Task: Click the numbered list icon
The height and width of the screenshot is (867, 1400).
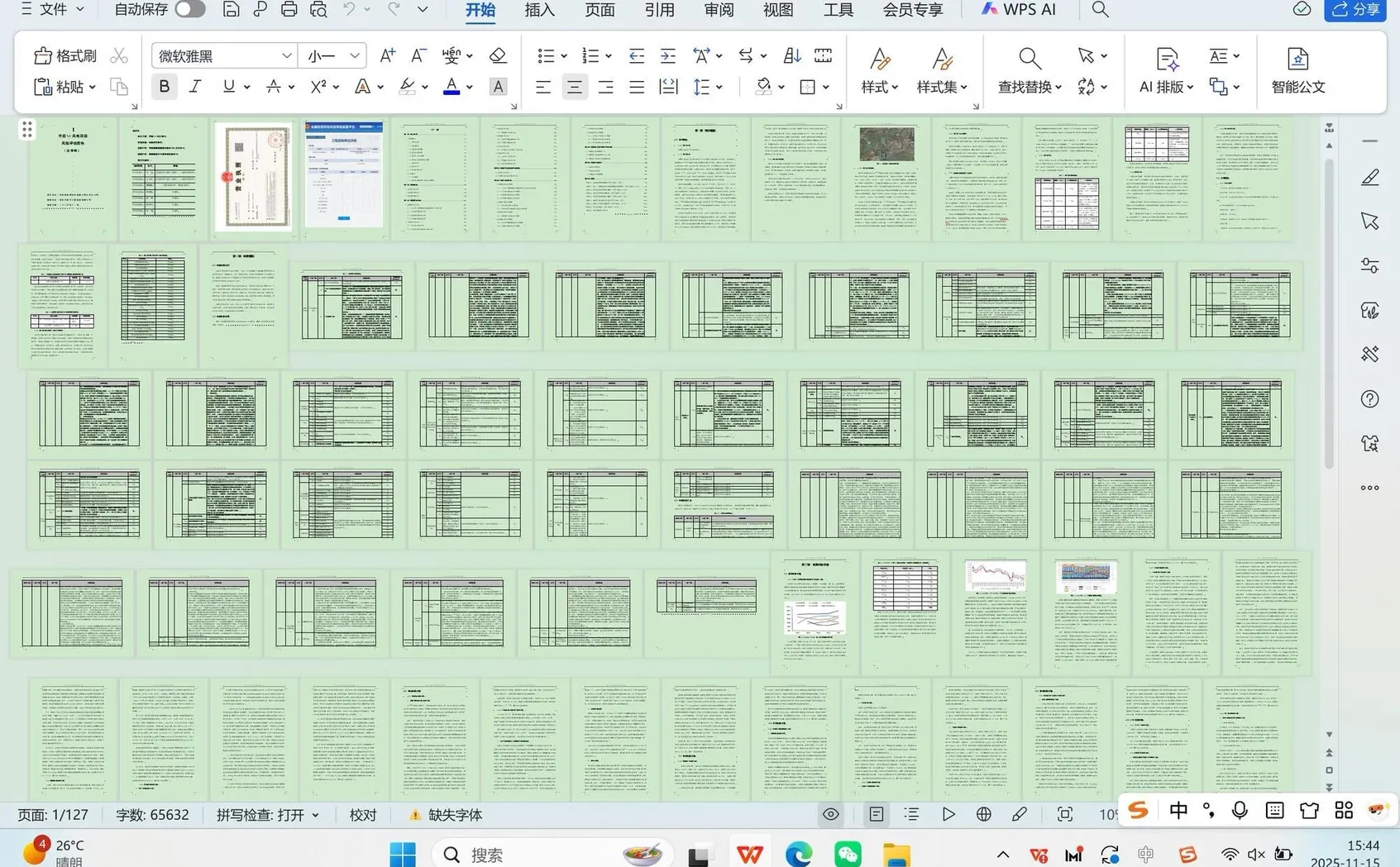Action: coord(590,55)
